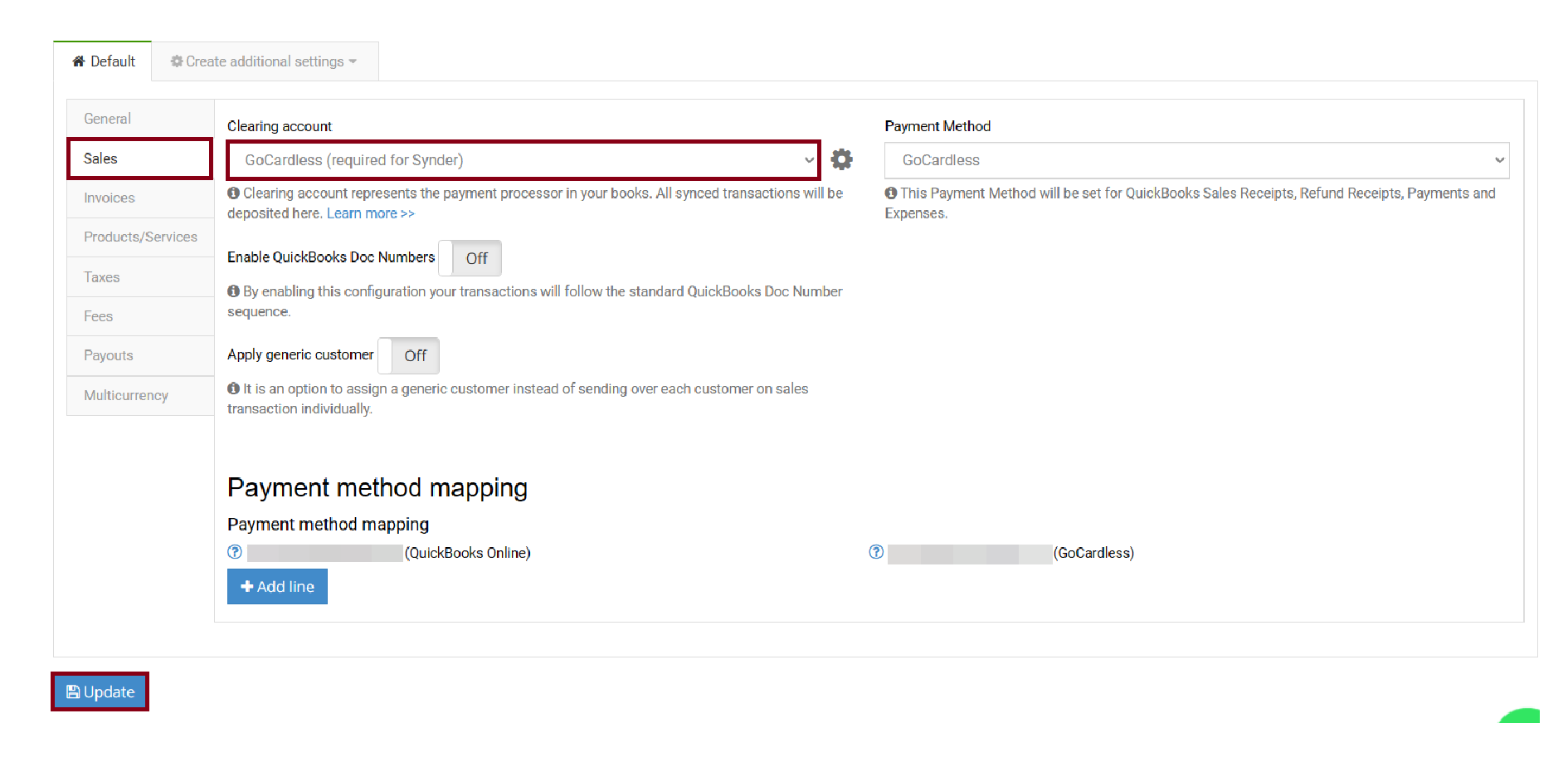
Task: Click the (QuickBooks Online) label
Action: pos(467,553)
